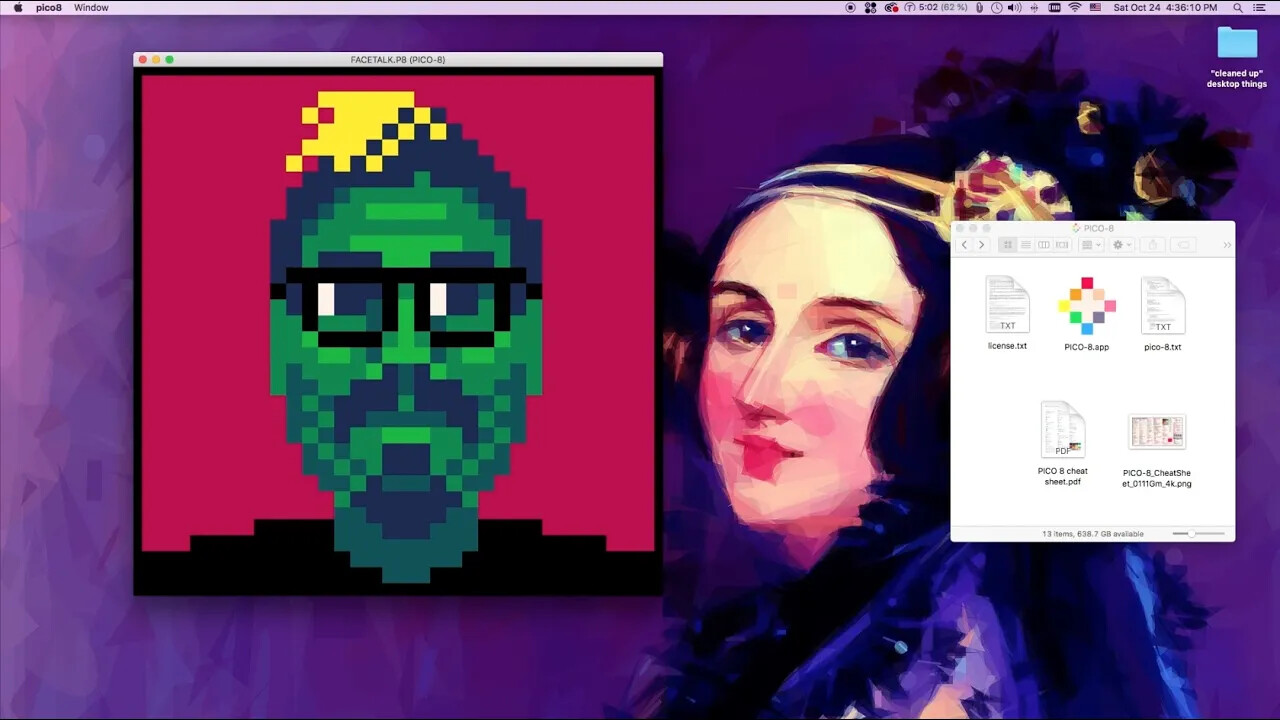Image resolution: width=1280 pixels, height=720 pixels.
Task: Click the 13 items, 638.7 GB available status
Action: coord(1093,534)
